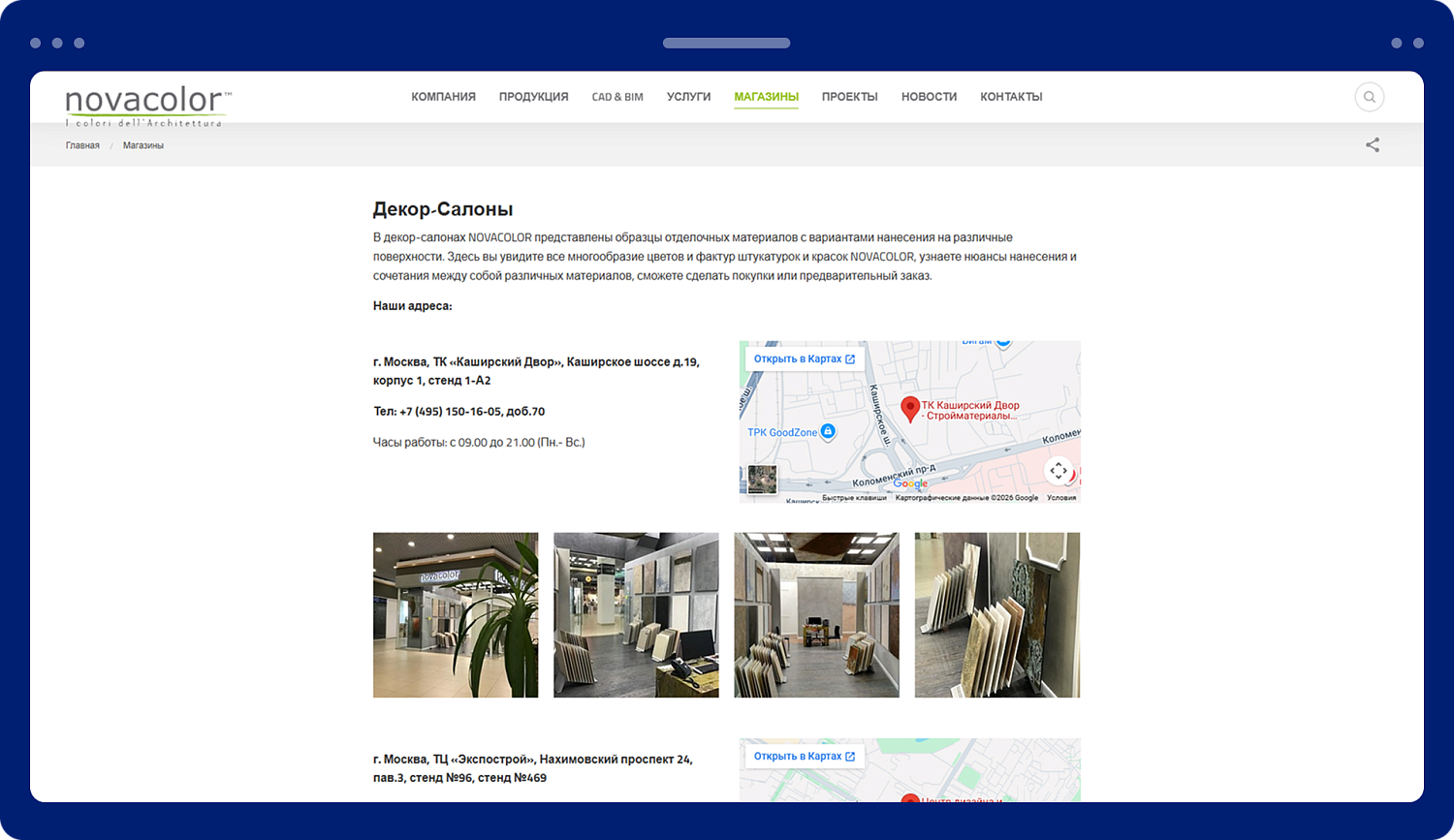Open the sample panels close-up photo
The height and width of the screenshot is (840, 1454).
(x=997, y=615)
